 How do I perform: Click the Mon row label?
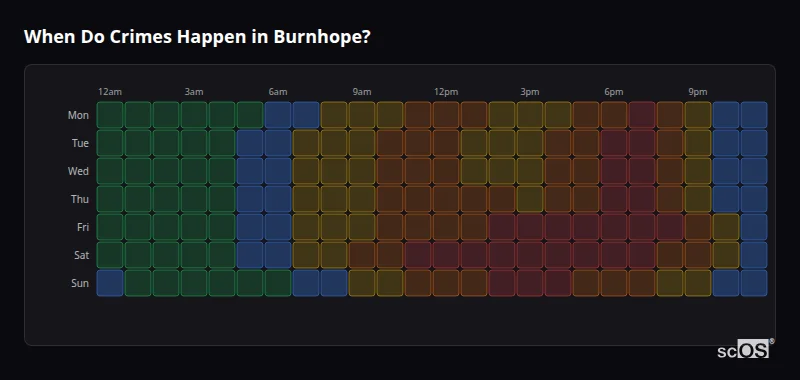click(78, 115)
